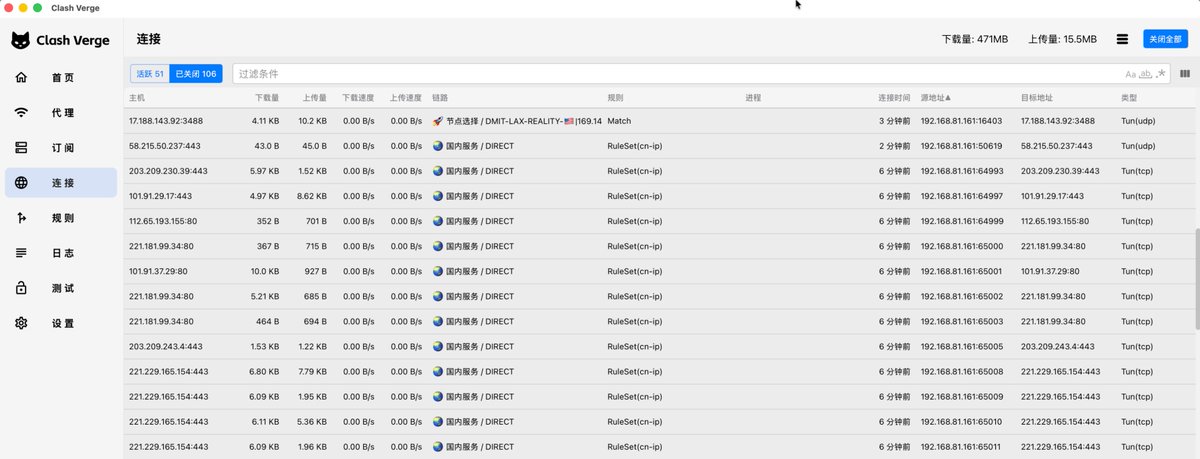Viewport: 1200px width, 459px height.
Task: Toggle whole-word match filter option
Action: click(x=1146, y=74)
